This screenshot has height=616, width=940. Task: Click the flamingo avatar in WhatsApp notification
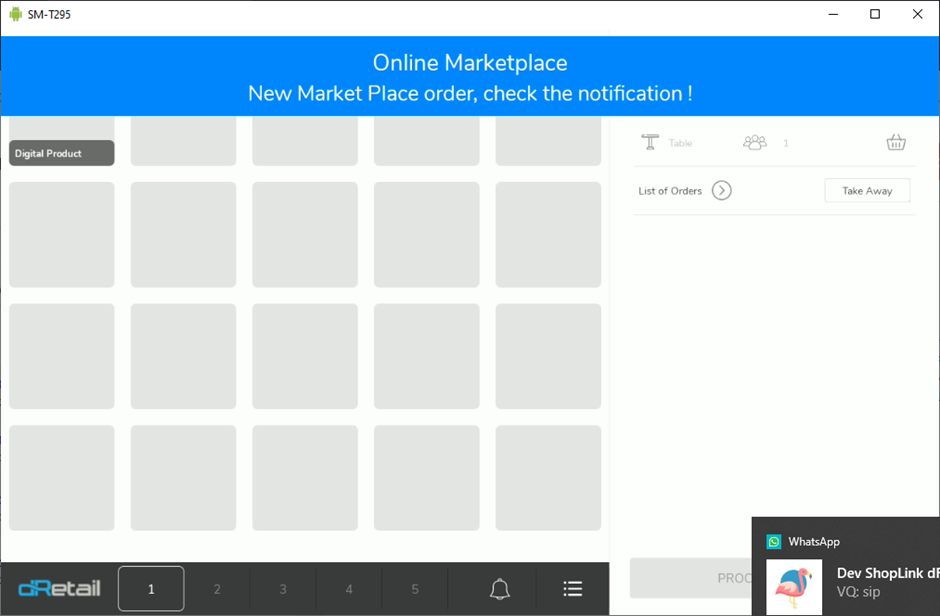click(794, 587)
